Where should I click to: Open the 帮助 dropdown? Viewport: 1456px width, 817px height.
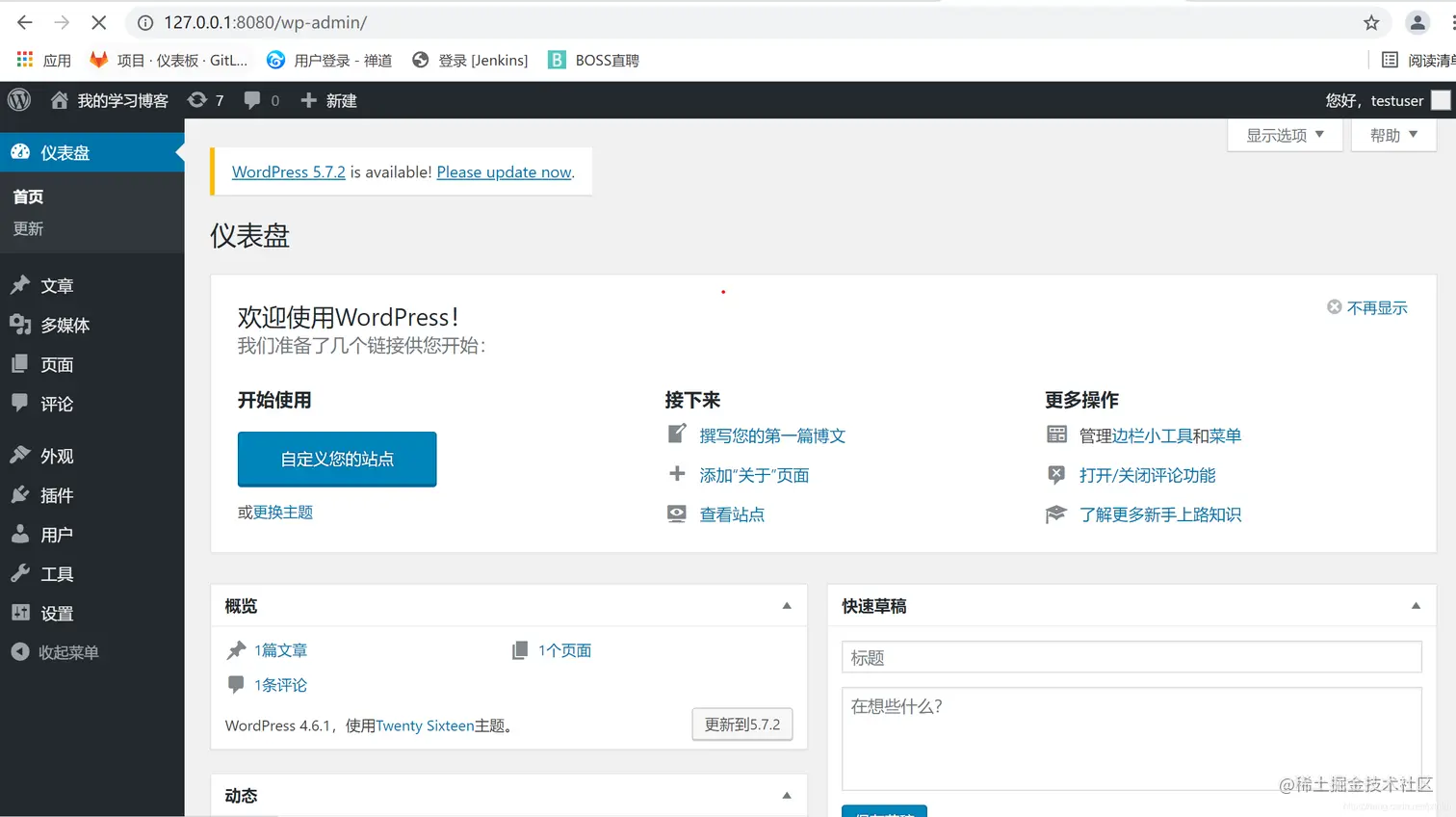[1392, 135]
